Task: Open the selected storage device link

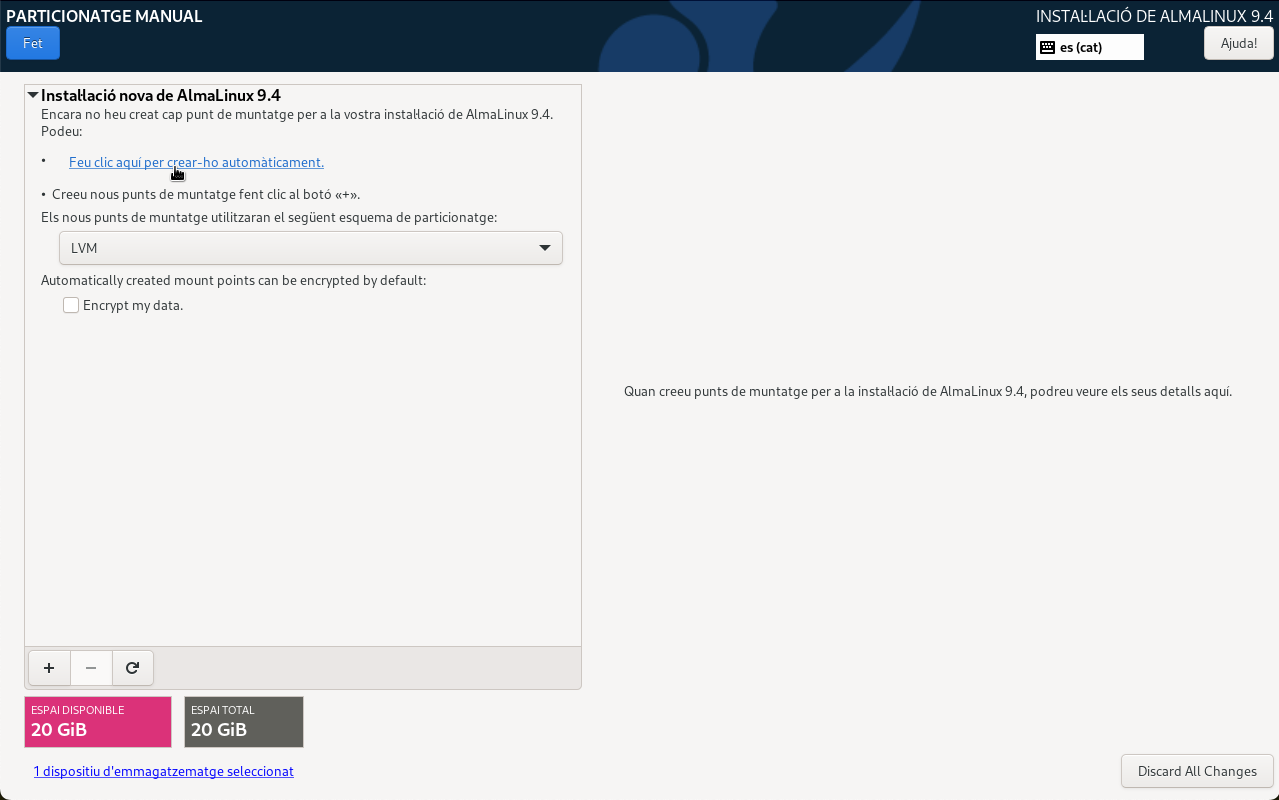Action: pos(163,771)
